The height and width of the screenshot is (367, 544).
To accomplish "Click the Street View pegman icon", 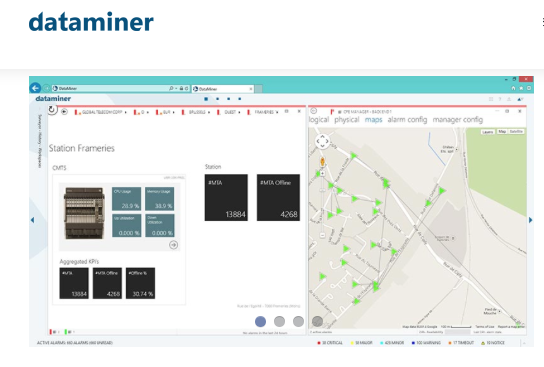I will click(322, 162).
